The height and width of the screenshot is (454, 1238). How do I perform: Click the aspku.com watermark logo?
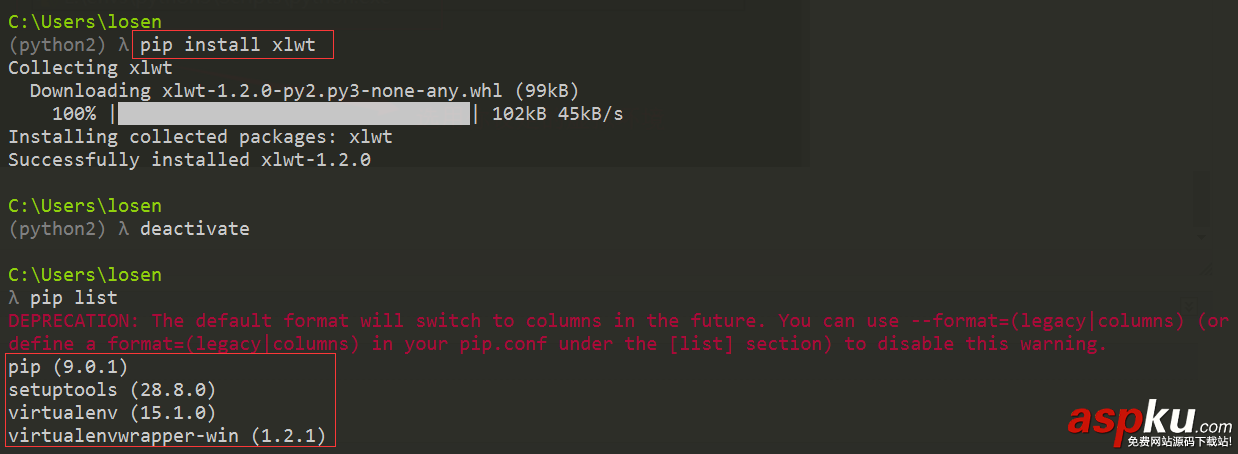tap(1149, 416)
